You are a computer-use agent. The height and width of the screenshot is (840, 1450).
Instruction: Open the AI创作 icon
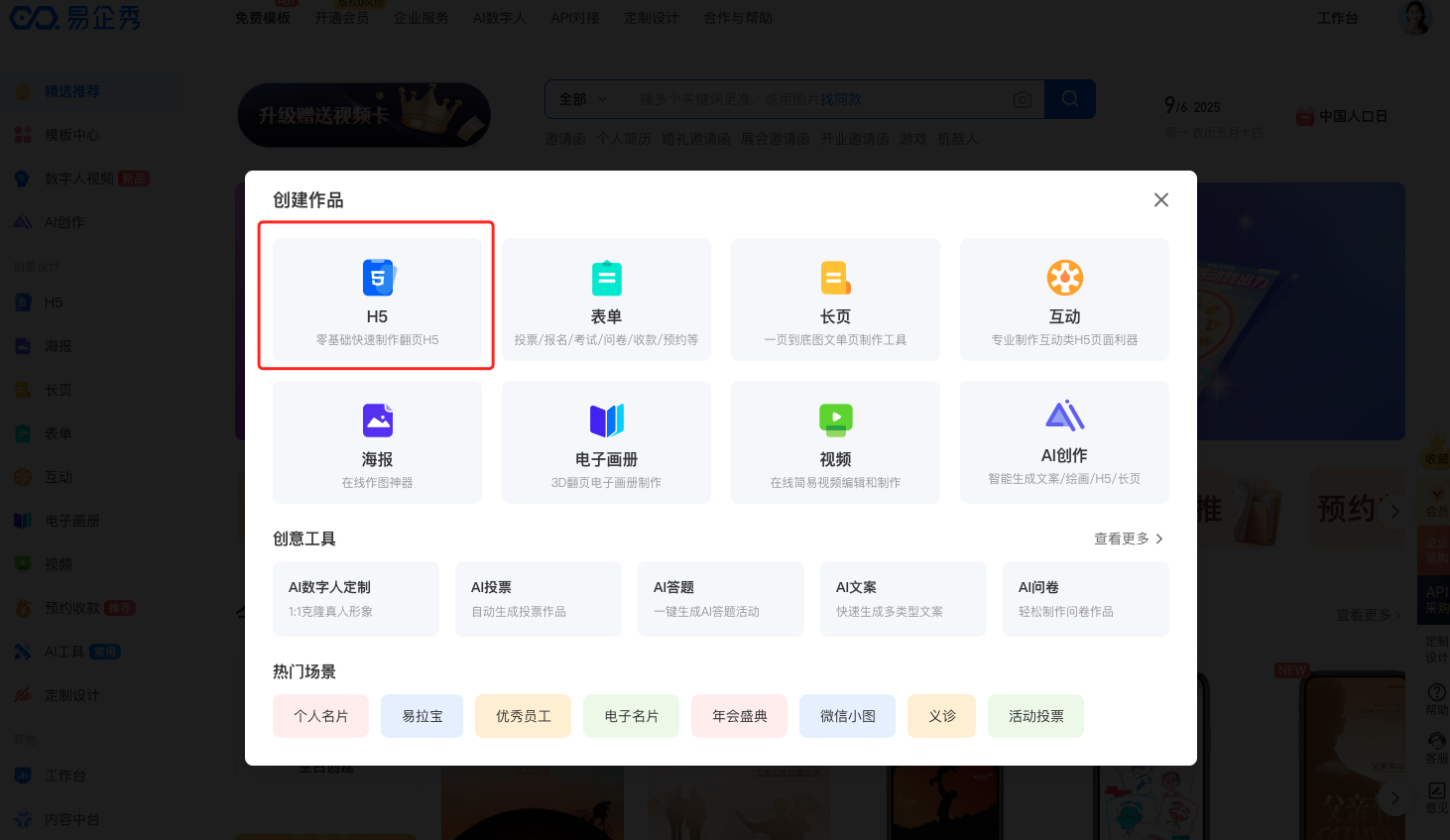pos(1064,417)
